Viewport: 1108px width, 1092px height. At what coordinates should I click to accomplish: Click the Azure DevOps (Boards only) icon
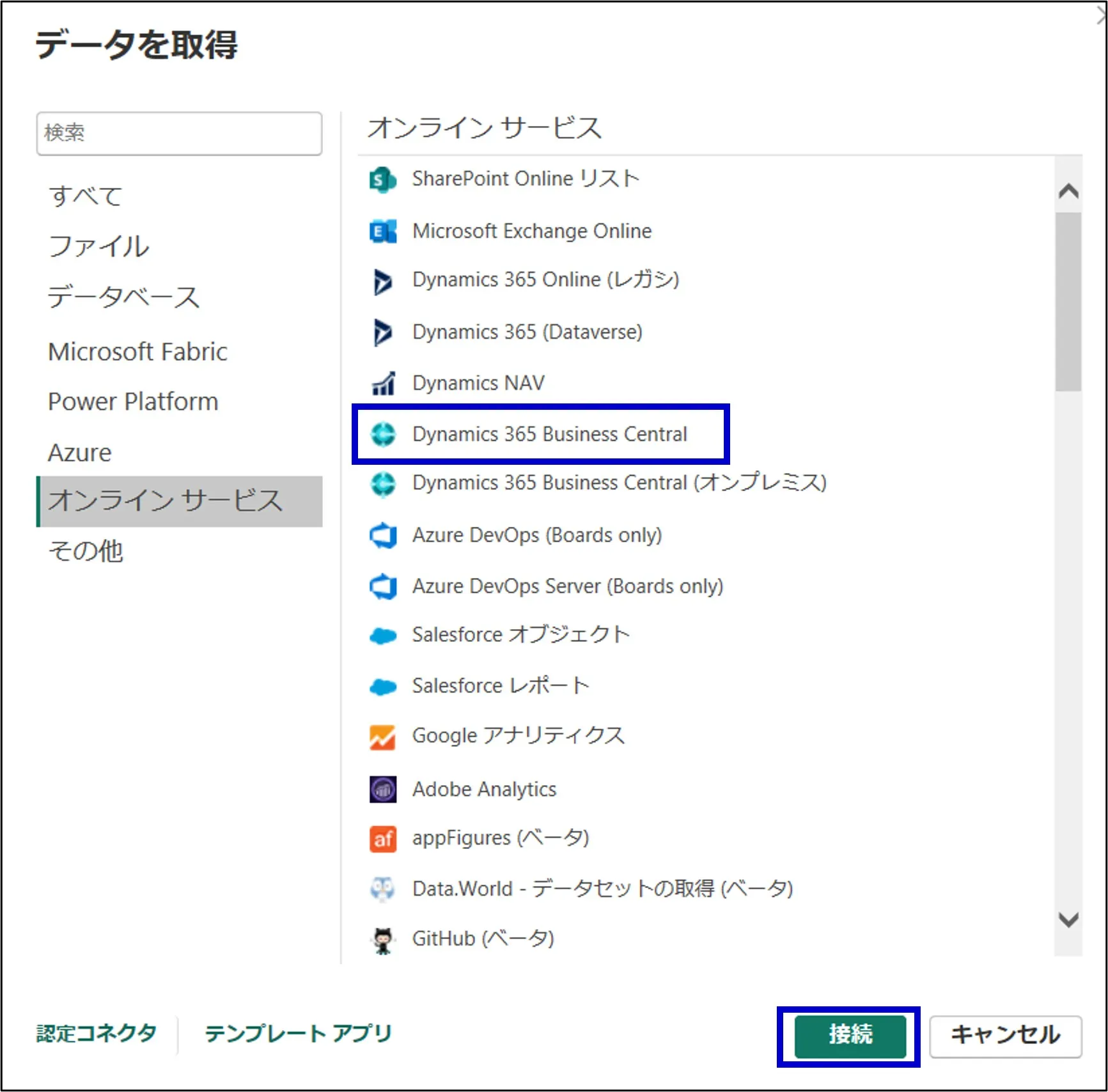point(382,535)
